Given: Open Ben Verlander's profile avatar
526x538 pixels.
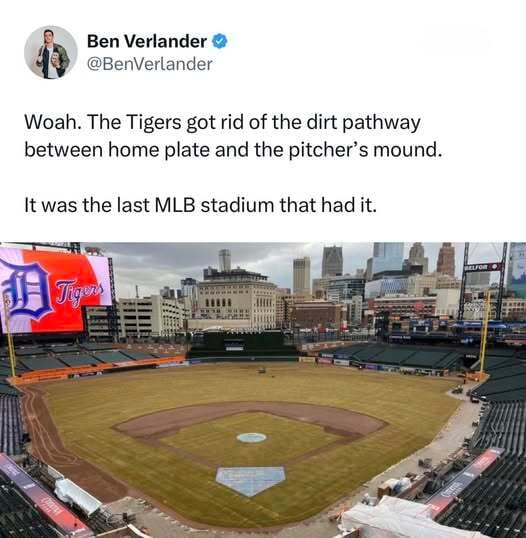Looking at the screenshot, I should pos(51,52).
